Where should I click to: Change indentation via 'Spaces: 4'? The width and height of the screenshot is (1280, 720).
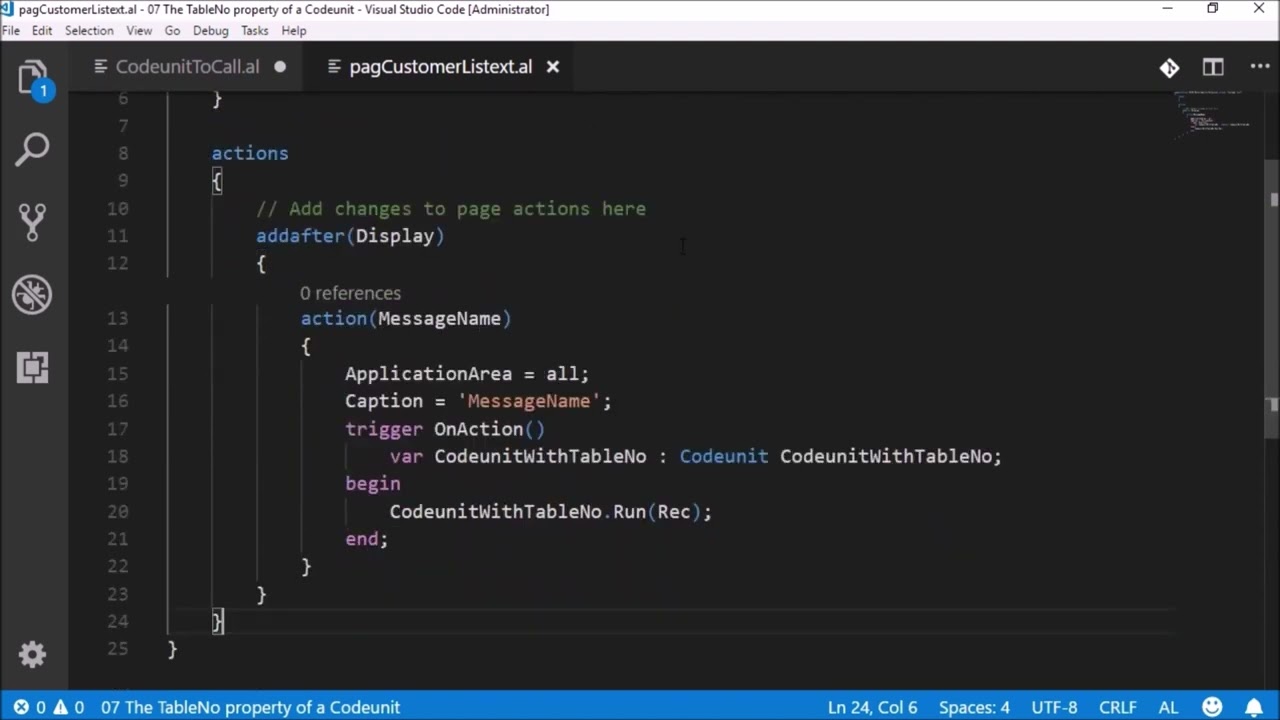click(x=974, y=707)
